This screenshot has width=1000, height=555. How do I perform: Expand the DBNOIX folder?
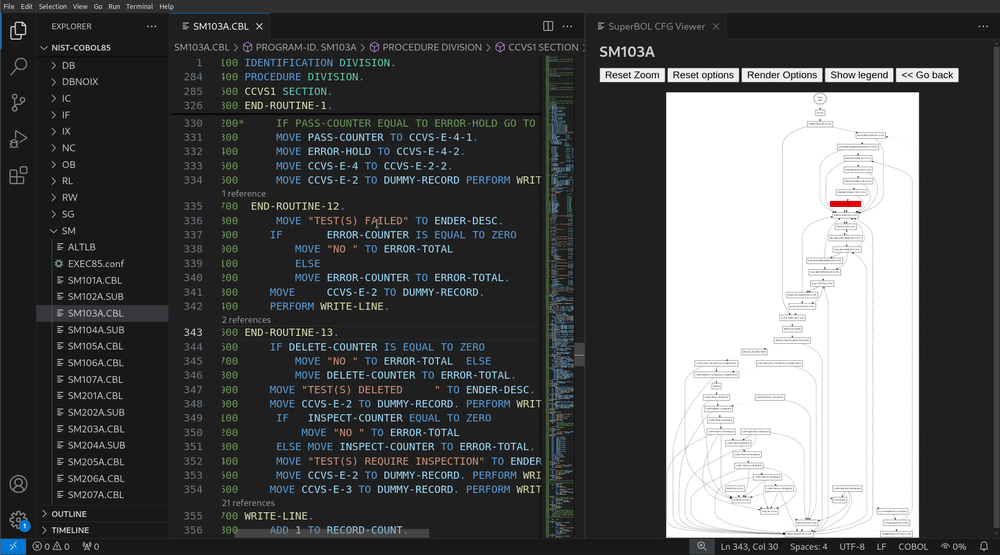click(x=80, y=82)
